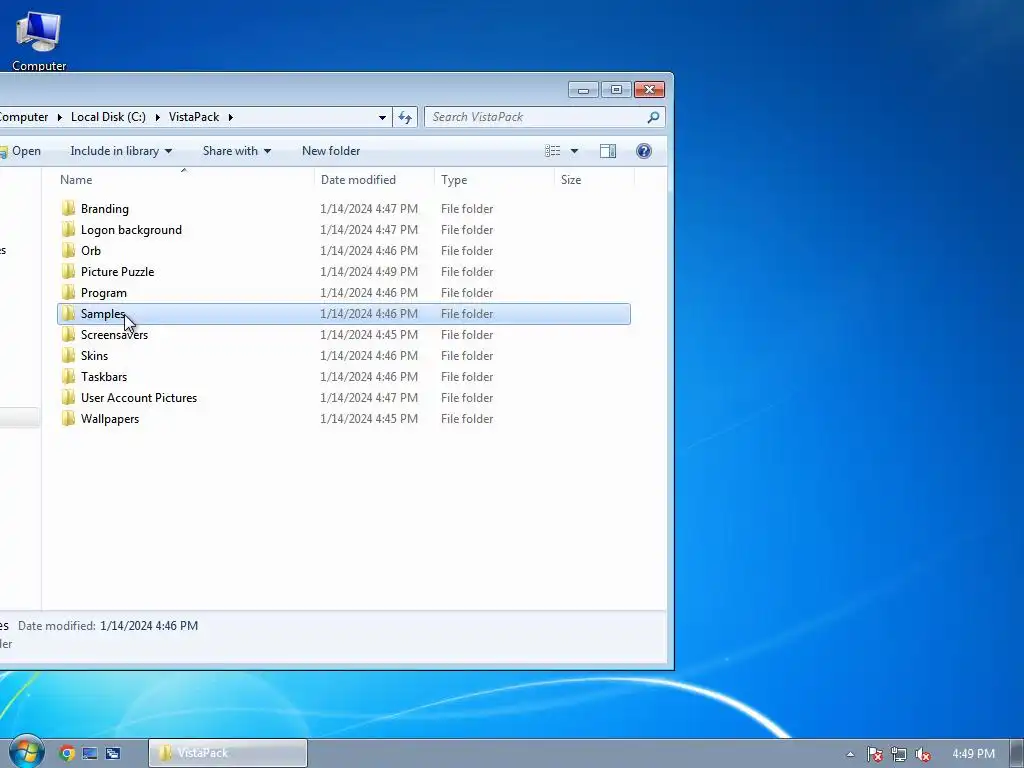Open the view options dropdown arrow
Viewport: 1024px width, 768px height.
pyautogui.click(x=575, y=152)
